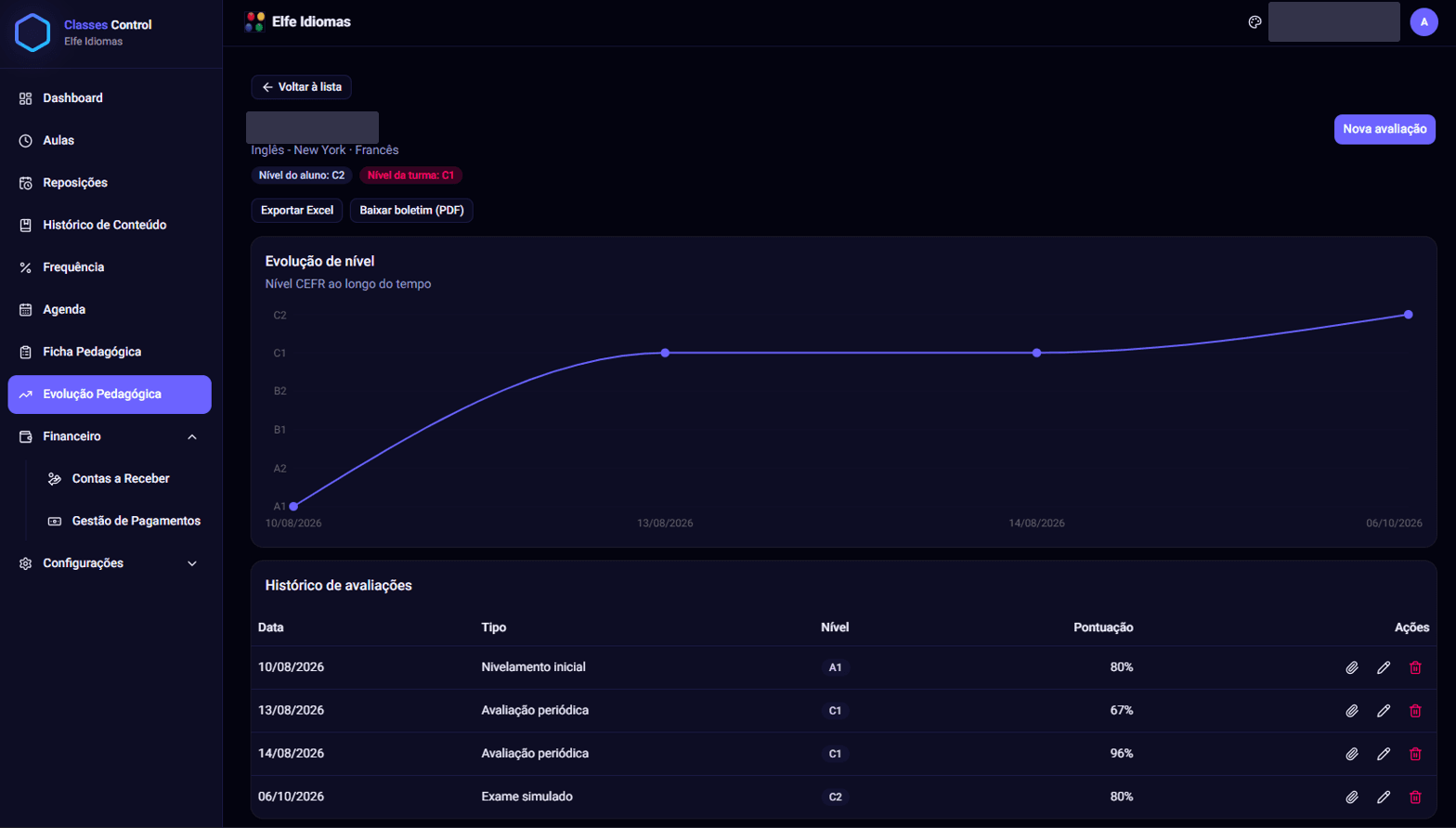Open Reposições from the sidebar
Screen dimensions: 1456x828
pos(110,183)
